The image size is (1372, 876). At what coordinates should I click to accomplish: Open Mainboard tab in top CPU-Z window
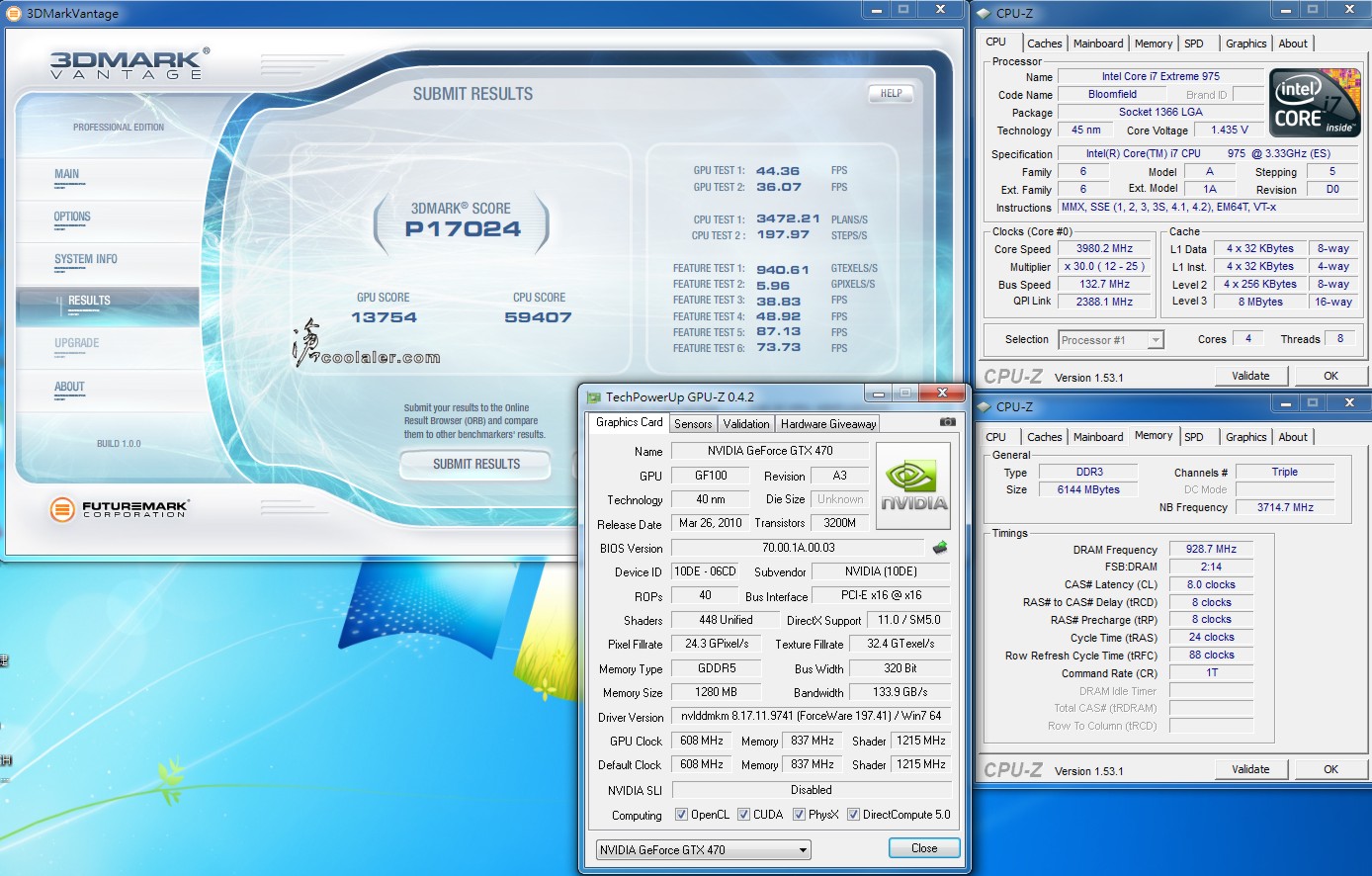click(1098, 44)
